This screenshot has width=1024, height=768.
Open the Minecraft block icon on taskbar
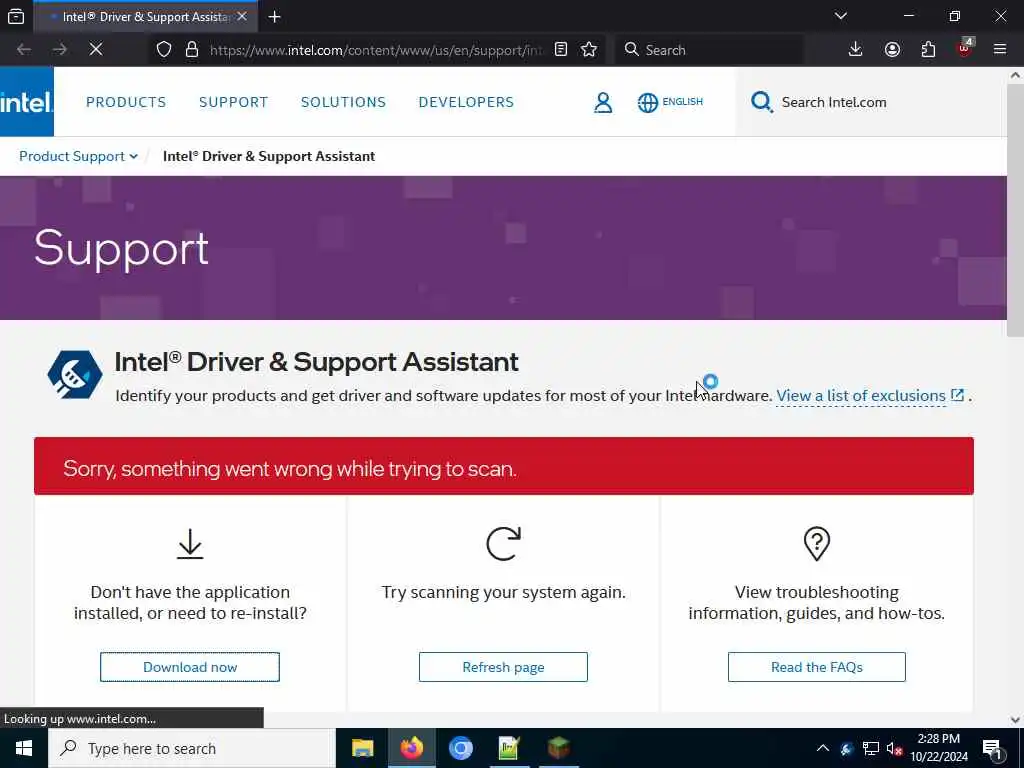(558, 748)
